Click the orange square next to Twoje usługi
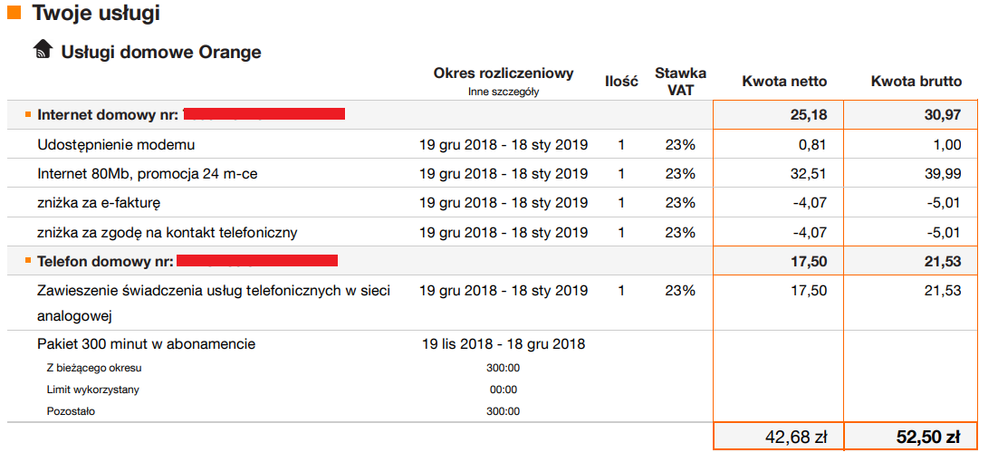 (x=14, y=13)
